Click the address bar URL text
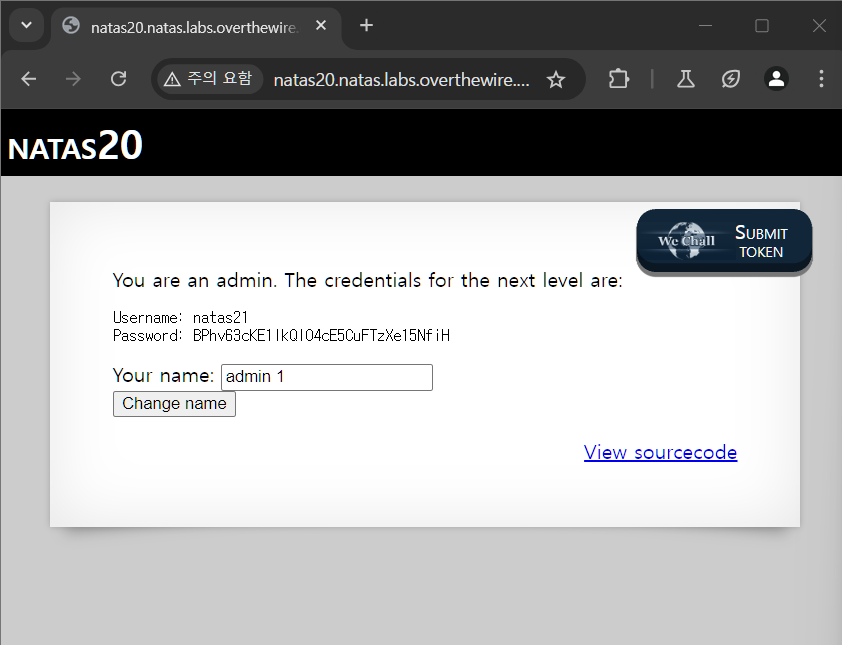Viewport: 842px width, 645px height. click(x=400, y=80)
